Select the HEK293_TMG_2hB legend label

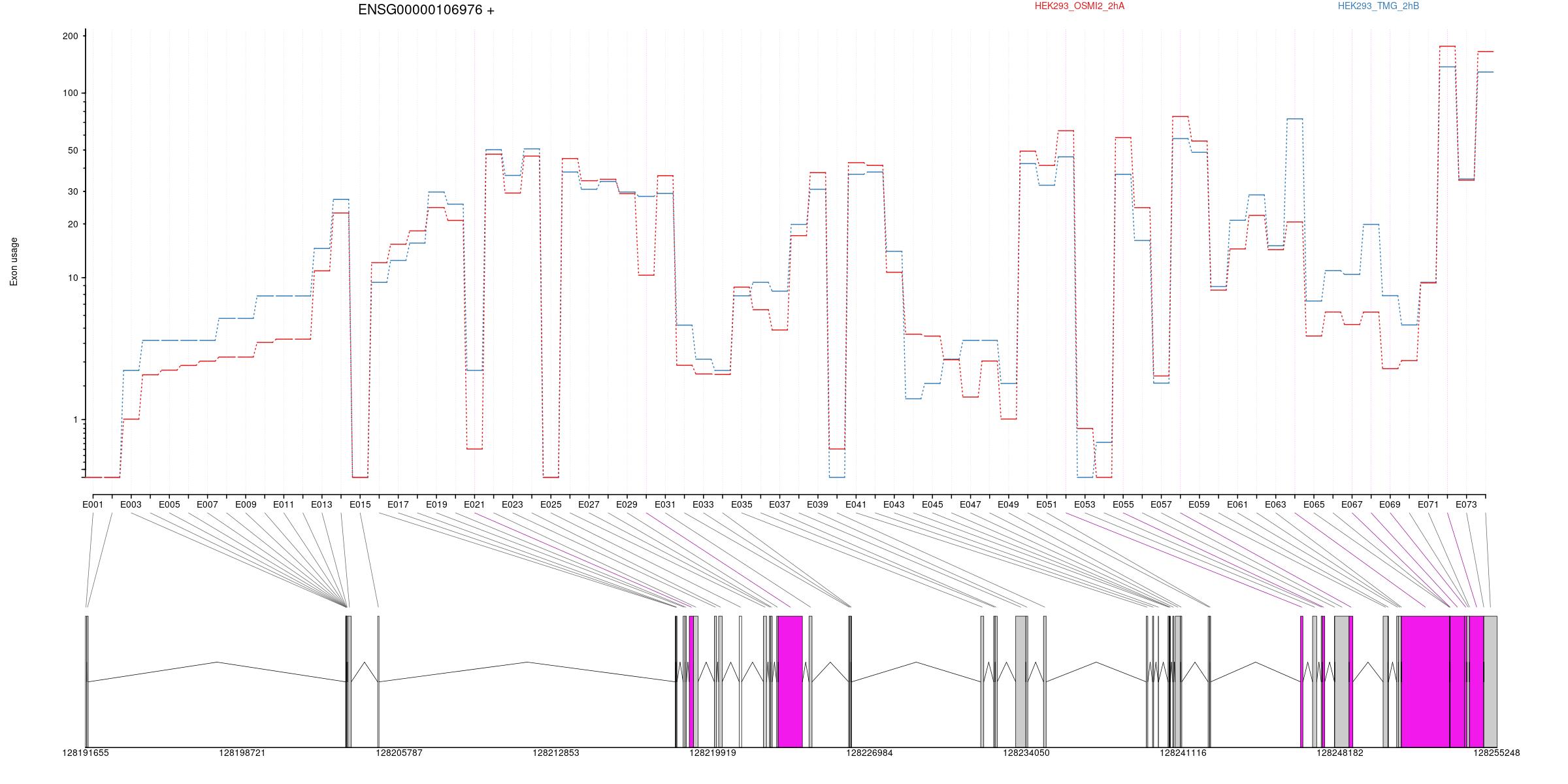[1379, 6]
